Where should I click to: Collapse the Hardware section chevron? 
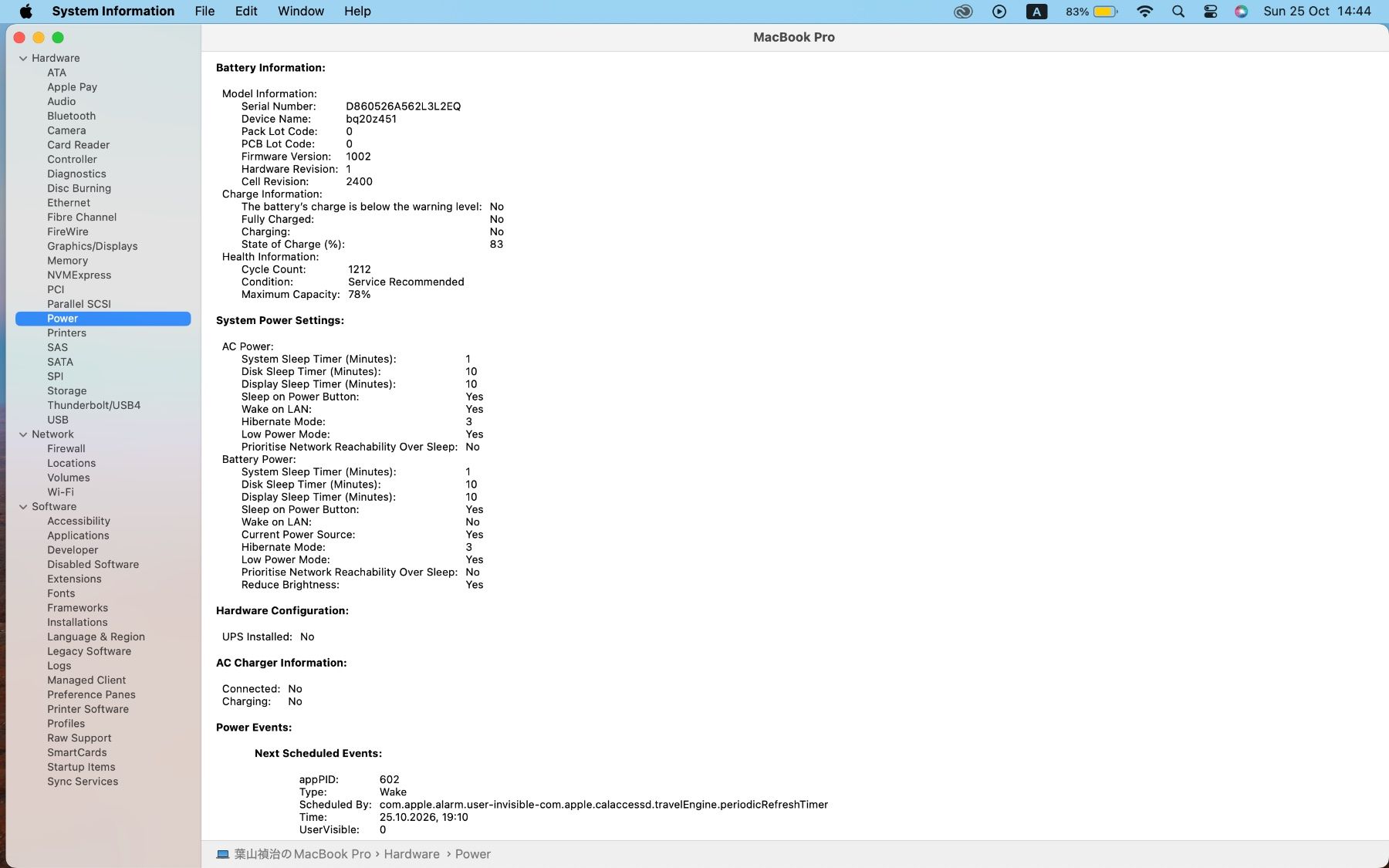coord(23,58)
